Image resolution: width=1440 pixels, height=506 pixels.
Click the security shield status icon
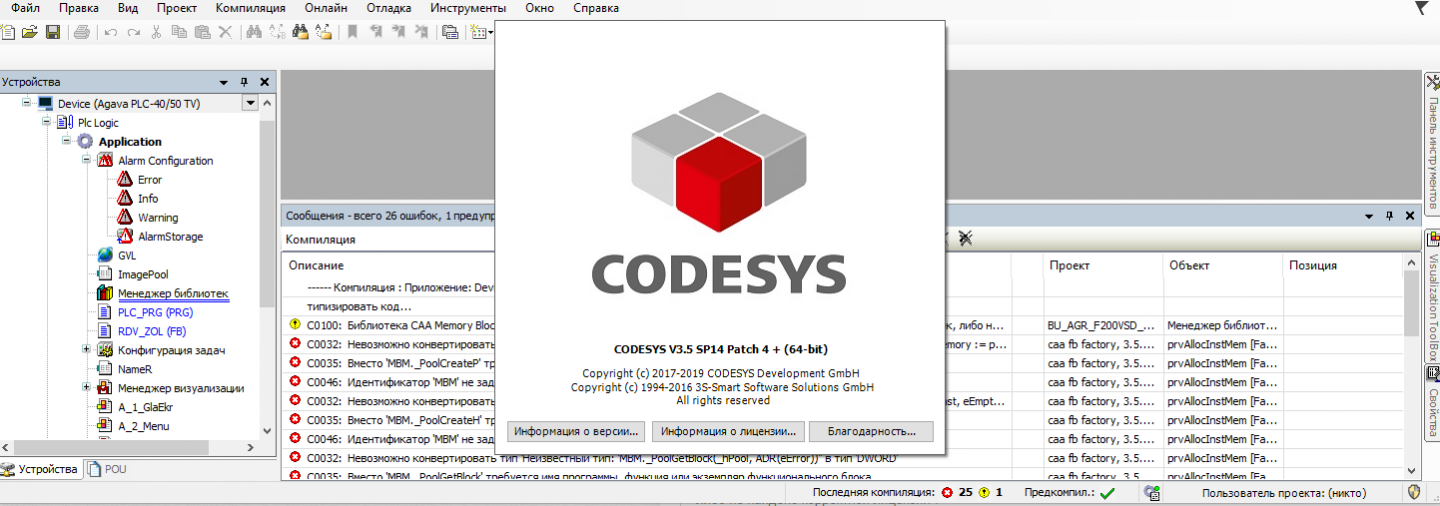coord(1414,492)
